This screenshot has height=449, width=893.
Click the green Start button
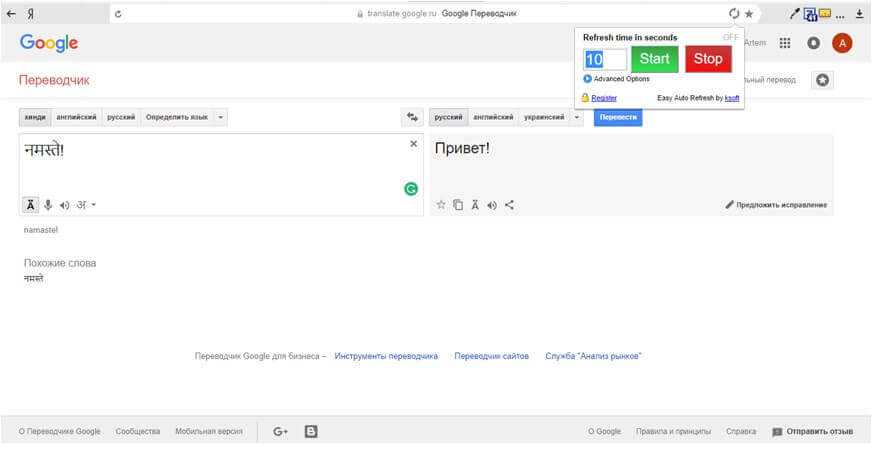click(654, 59)
